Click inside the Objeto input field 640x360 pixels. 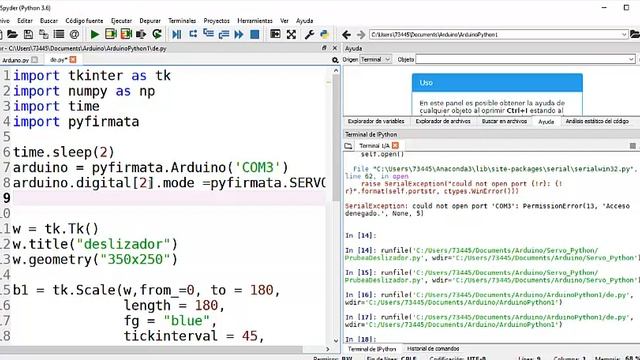(x=522, y=60)
